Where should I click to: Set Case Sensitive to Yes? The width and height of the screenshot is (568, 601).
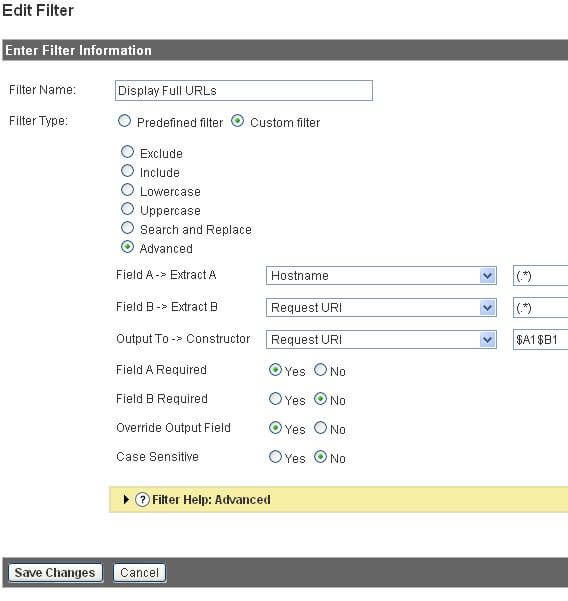[275, 457]
